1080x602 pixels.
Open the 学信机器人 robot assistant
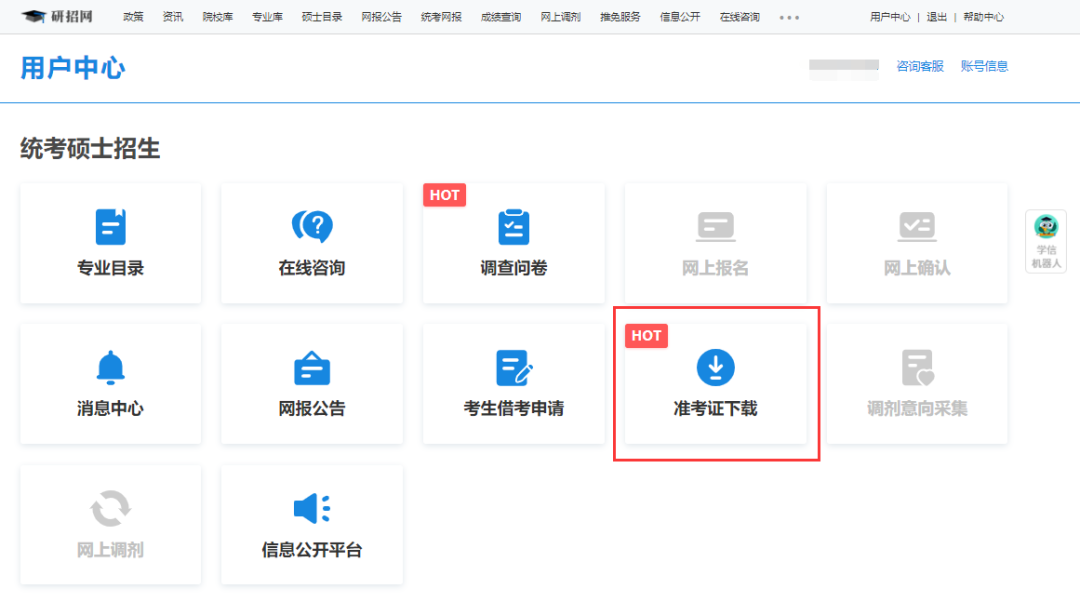pos(1046,241)
